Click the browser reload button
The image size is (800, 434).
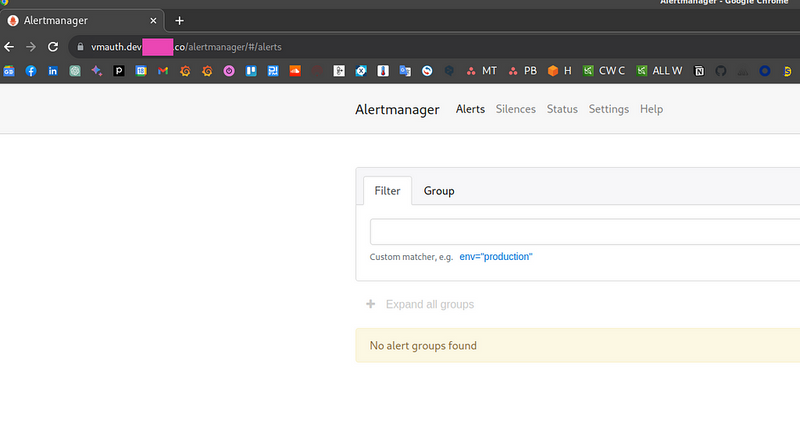54,46
